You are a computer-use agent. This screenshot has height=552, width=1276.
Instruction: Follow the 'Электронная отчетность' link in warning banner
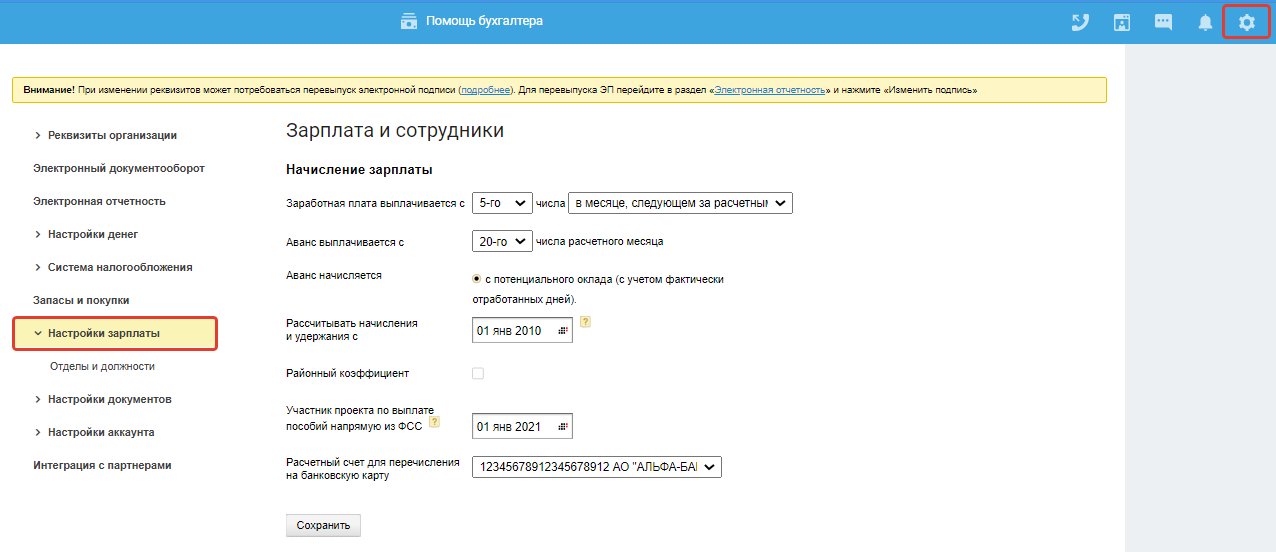770,90
